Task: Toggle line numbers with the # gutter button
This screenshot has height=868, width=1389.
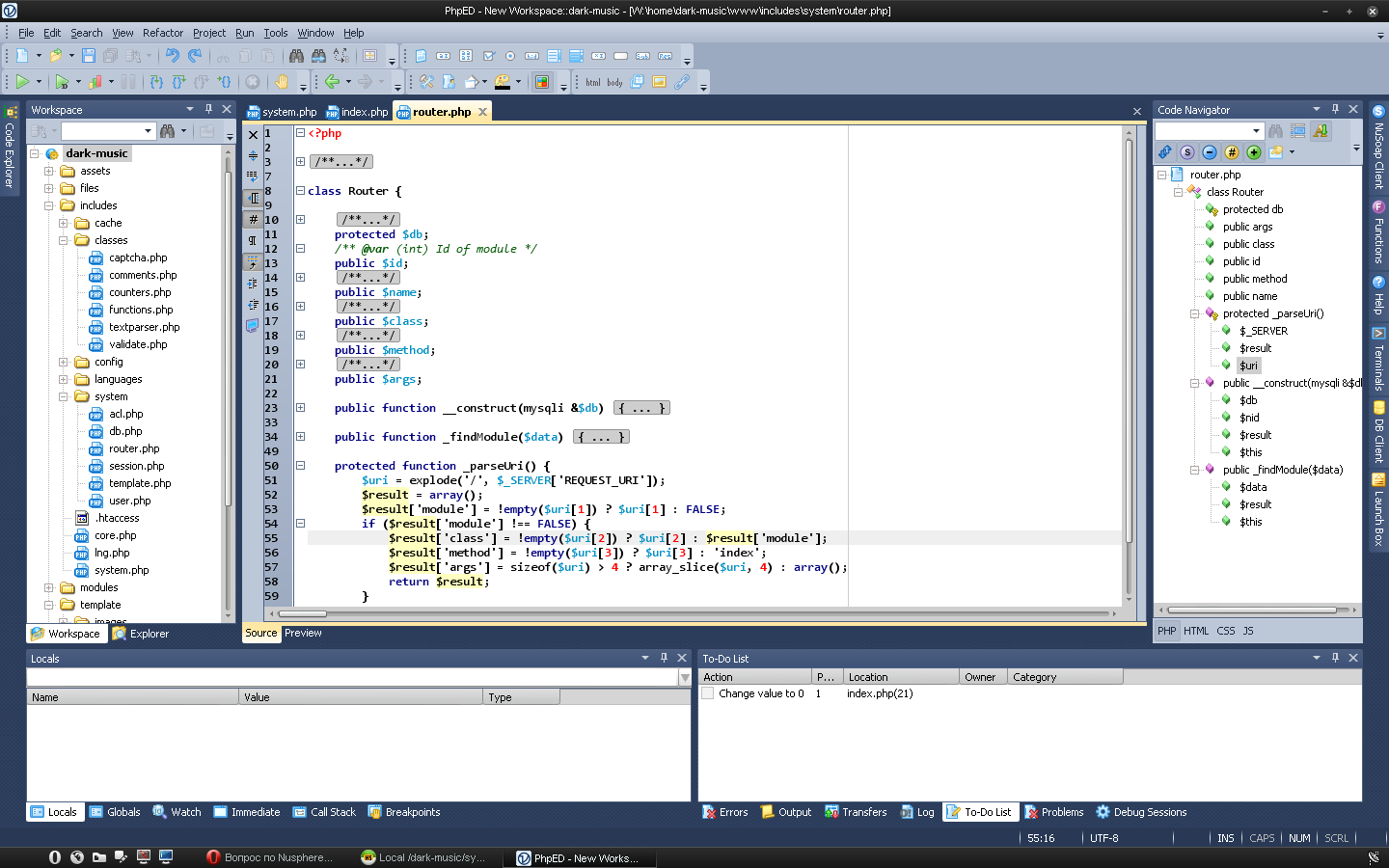Action: 253,220
